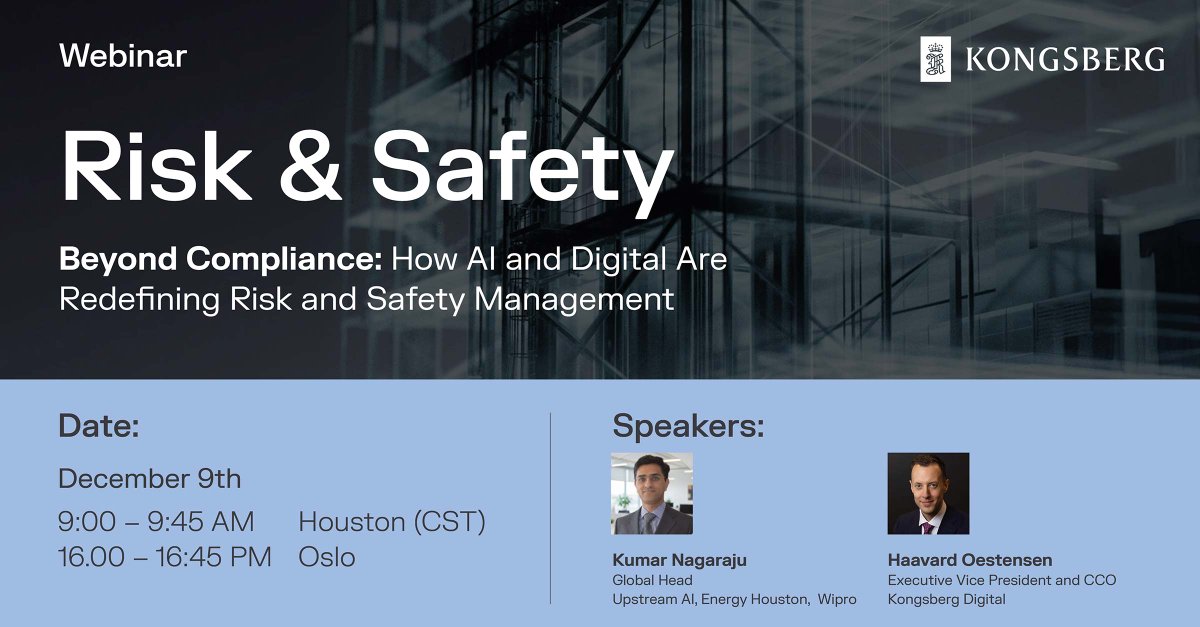Click the 'Webinar' label
Viewport: 1200px width, 627px height.
pyautogui.click(x=123, y=56)
